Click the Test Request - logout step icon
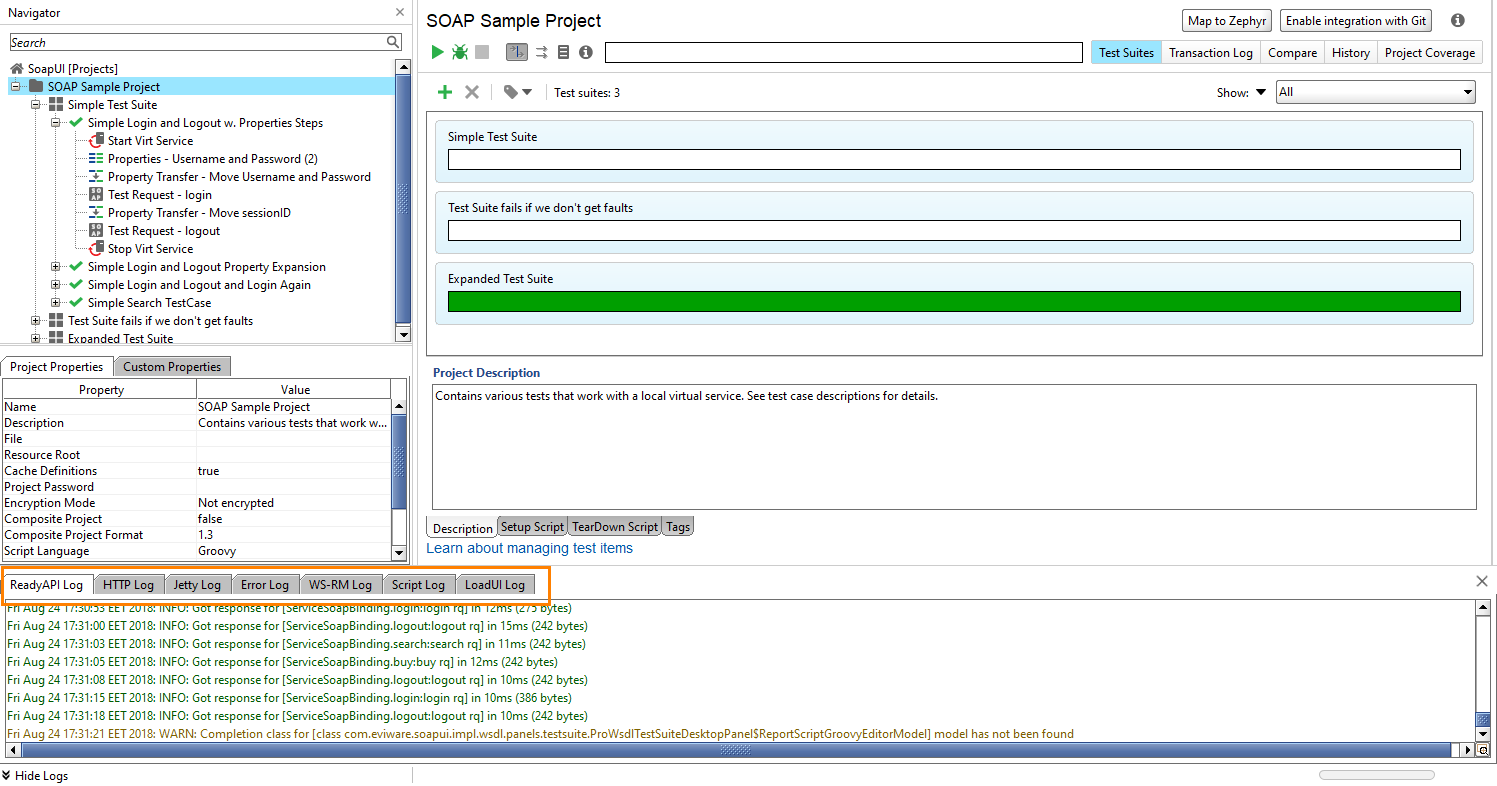Screen dimensions: 1497x786 (x=96, y=230)
